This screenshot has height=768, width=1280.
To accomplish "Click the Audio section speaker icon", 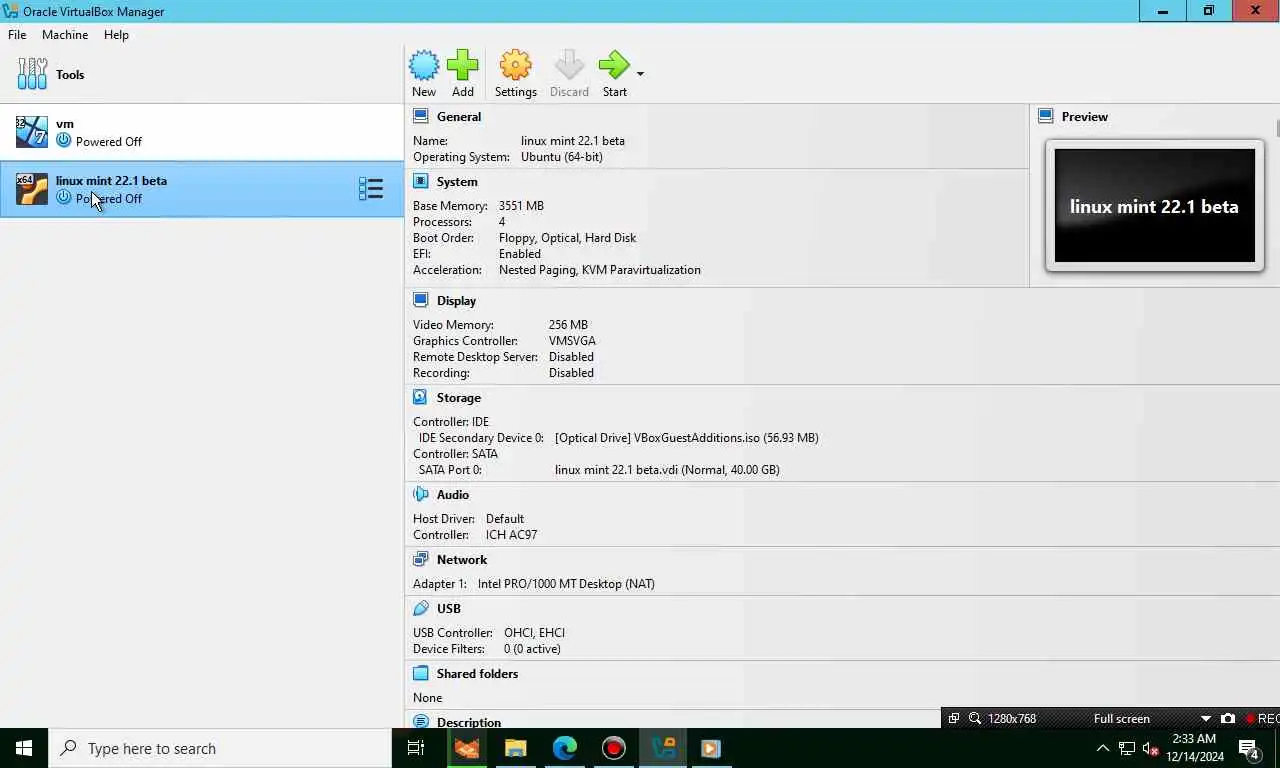I will (x=421, y=495).
